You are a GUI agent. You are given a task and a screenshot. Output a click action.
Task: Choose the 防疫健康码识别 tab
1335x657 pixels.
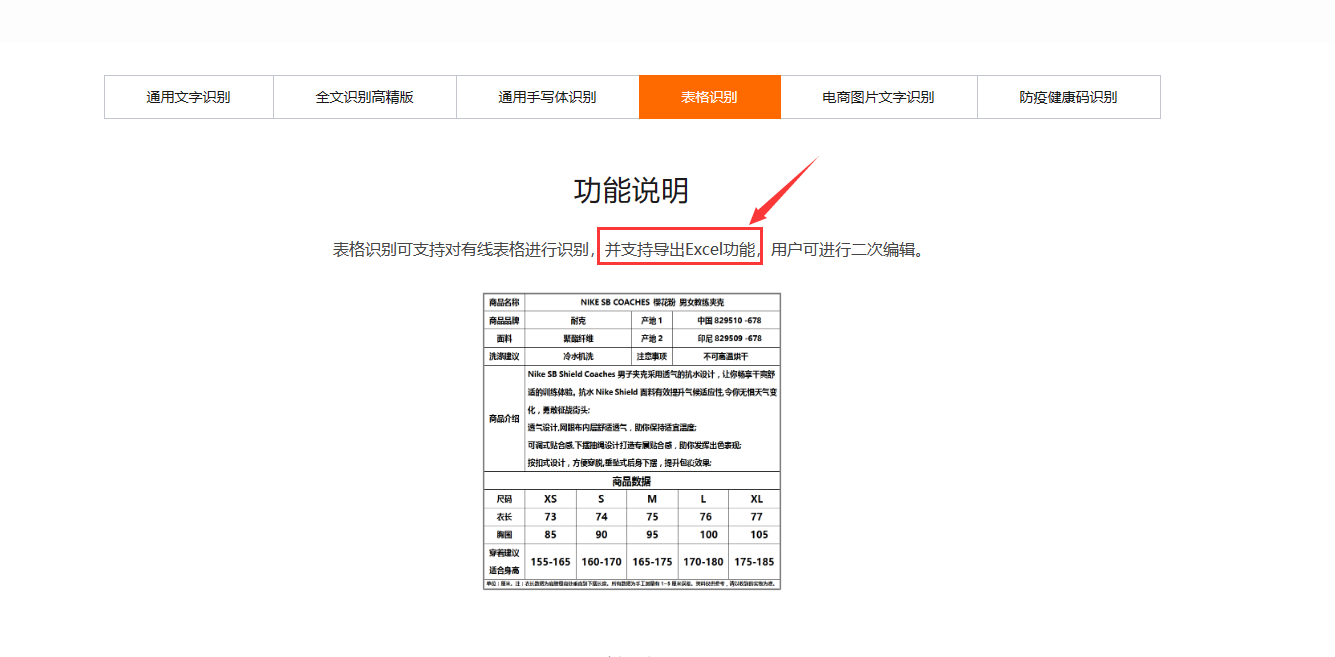1069,97
